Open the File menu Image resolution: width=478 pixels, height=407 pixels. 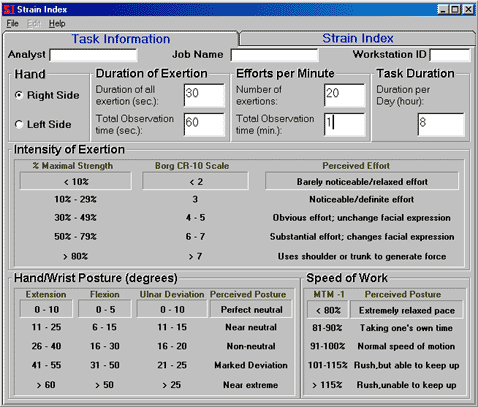pos(12,24)
